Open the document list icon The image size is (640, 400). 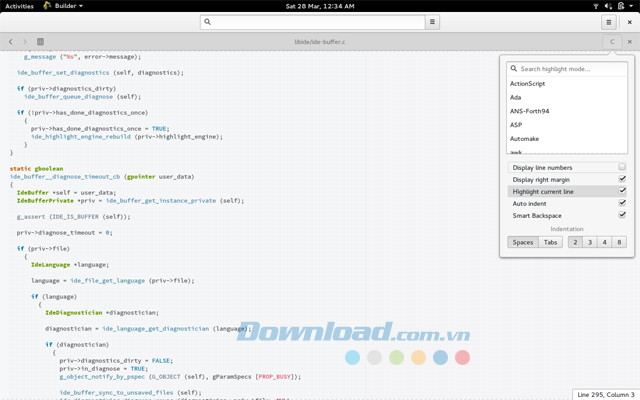pos(40,42)
